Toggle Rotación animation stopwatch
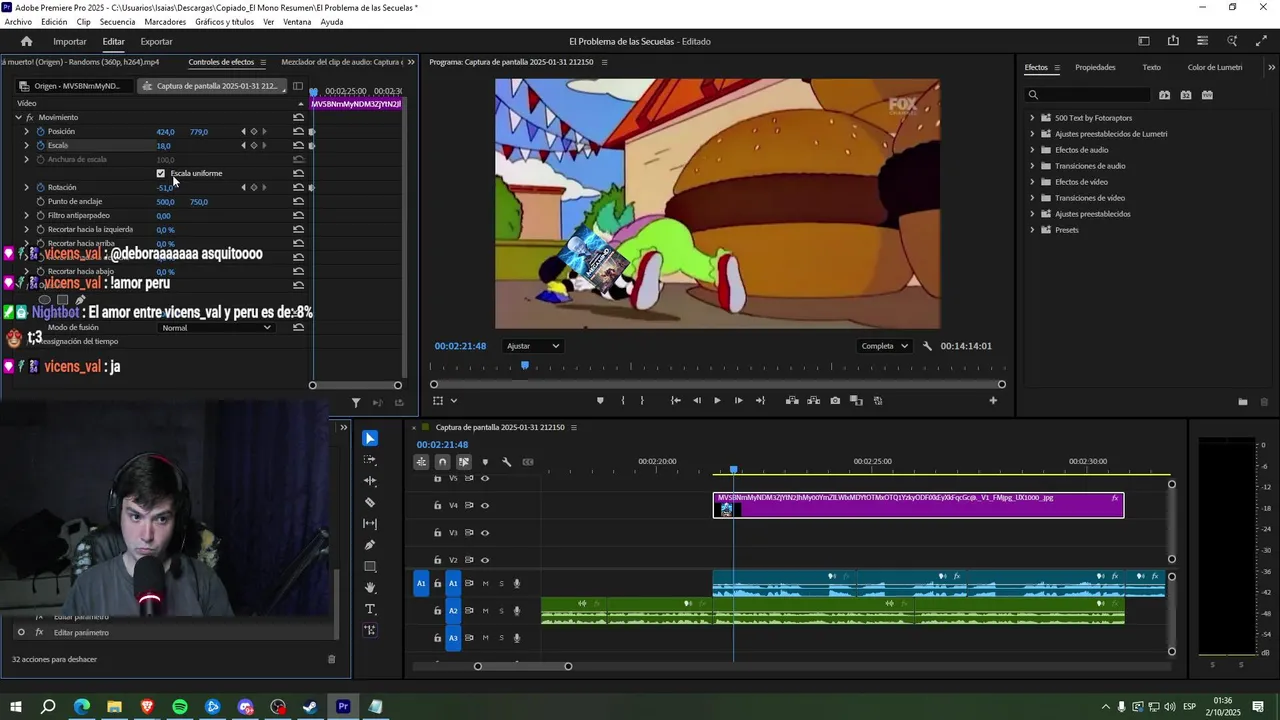Image resolution: width=1280 pixels, height=720 pixels. (40, 188)
